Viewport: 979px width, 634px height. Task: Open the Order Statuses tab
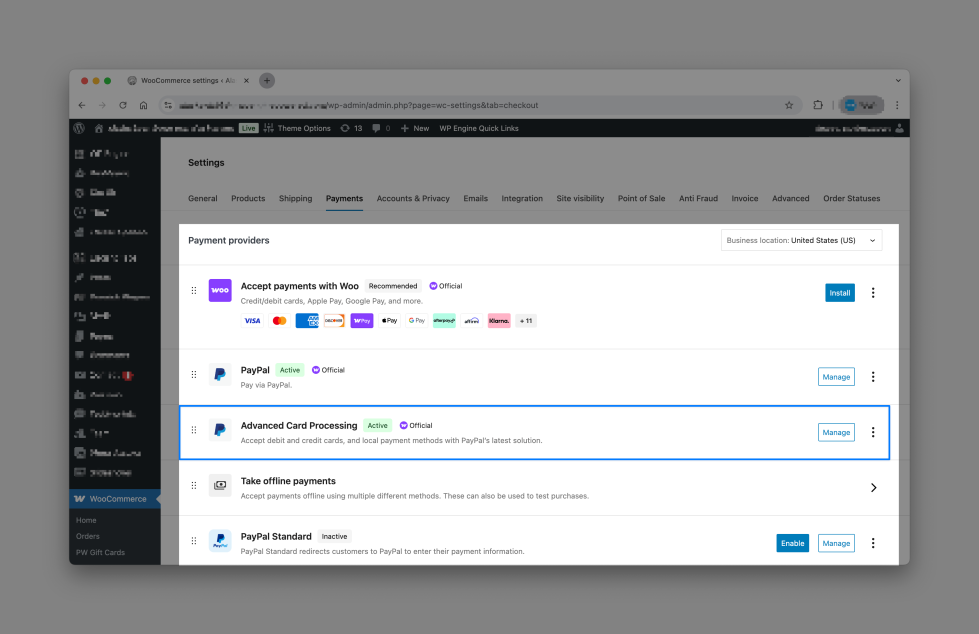click(852, 199)
